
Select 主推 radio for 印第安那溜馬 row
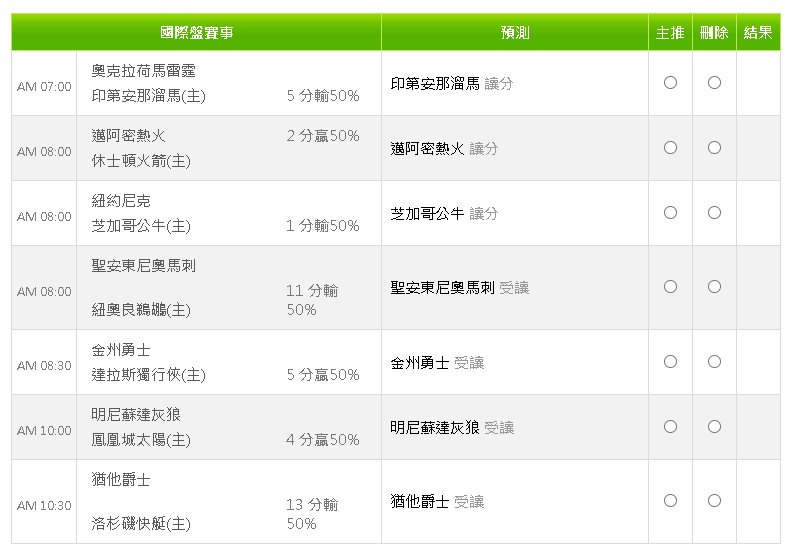(670, 83)
